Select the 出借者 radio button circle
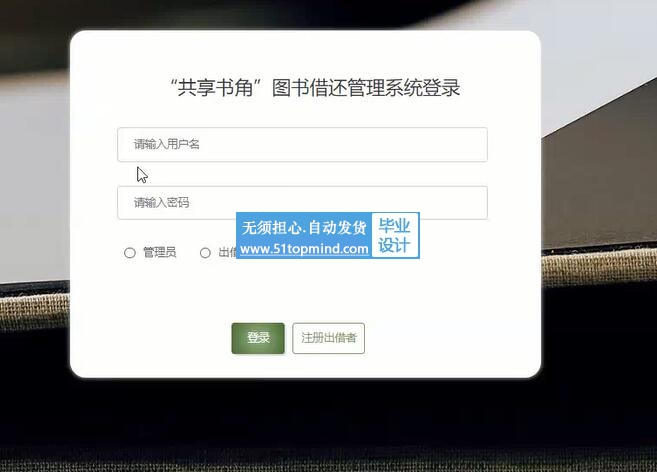 click(205, 253)
